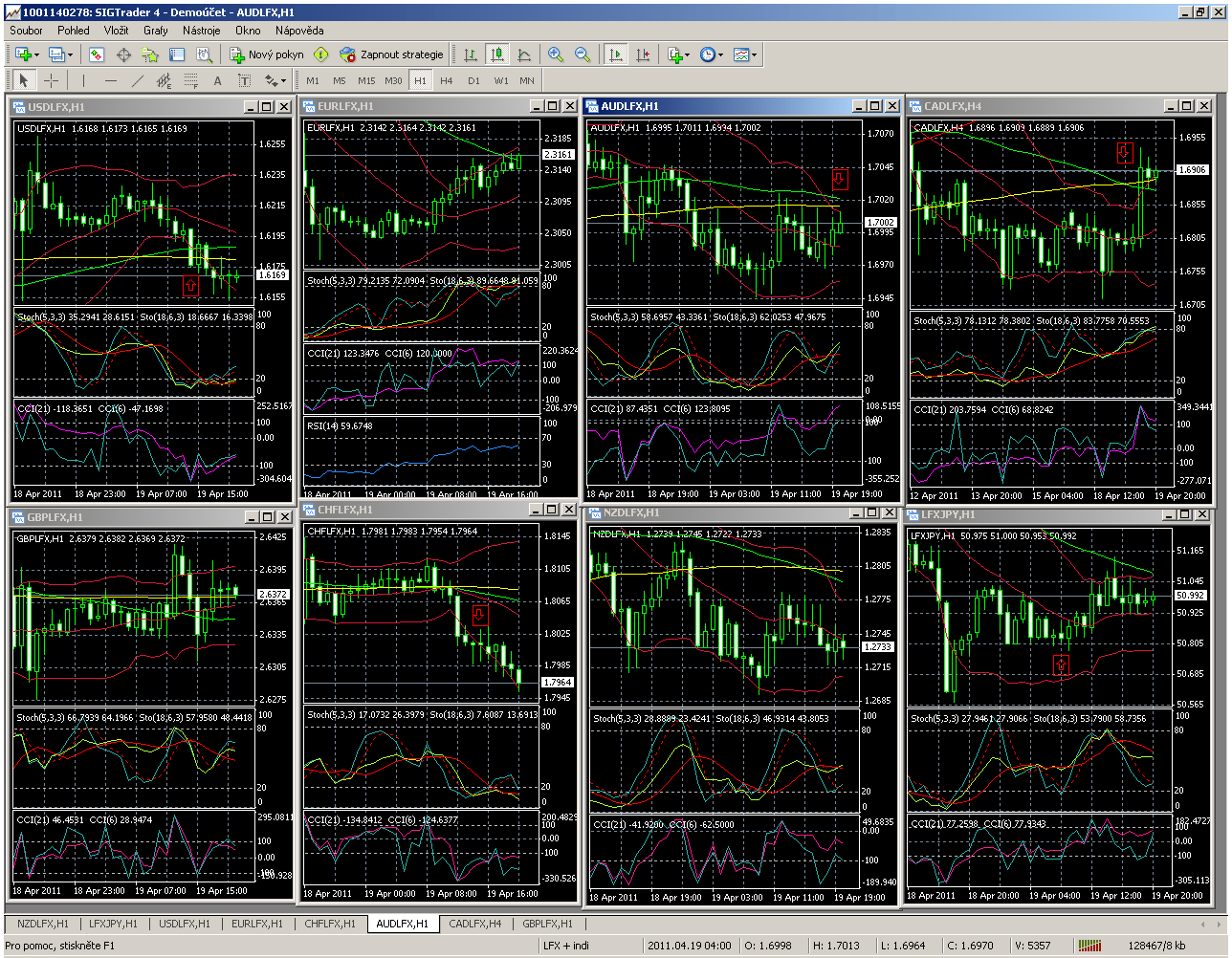Expand the Periods dropdown arrow
1232x958 pixels.
tap(720, 54)
